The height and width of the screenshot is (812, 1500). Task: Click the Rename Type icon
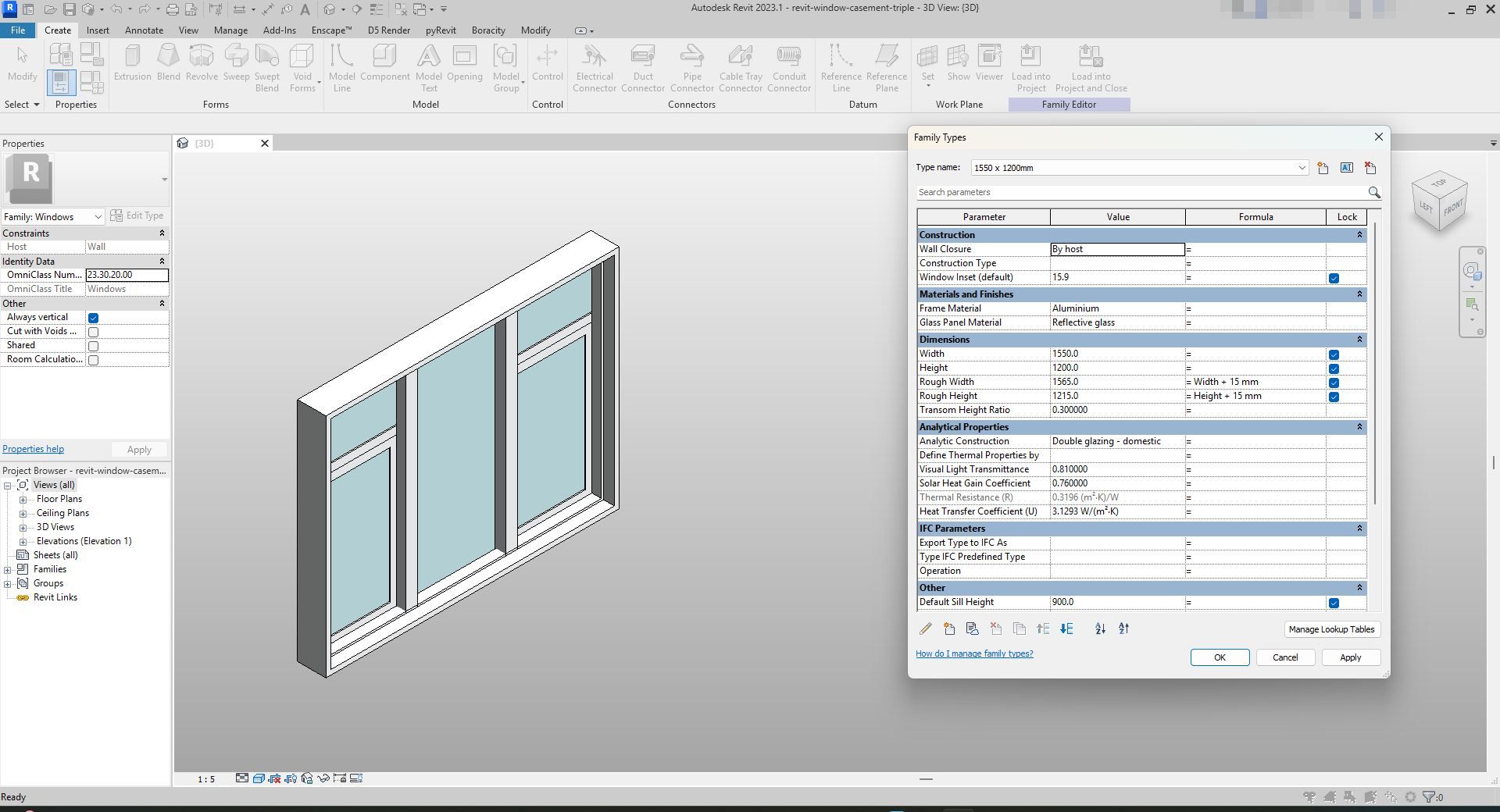coord(1346,168)
